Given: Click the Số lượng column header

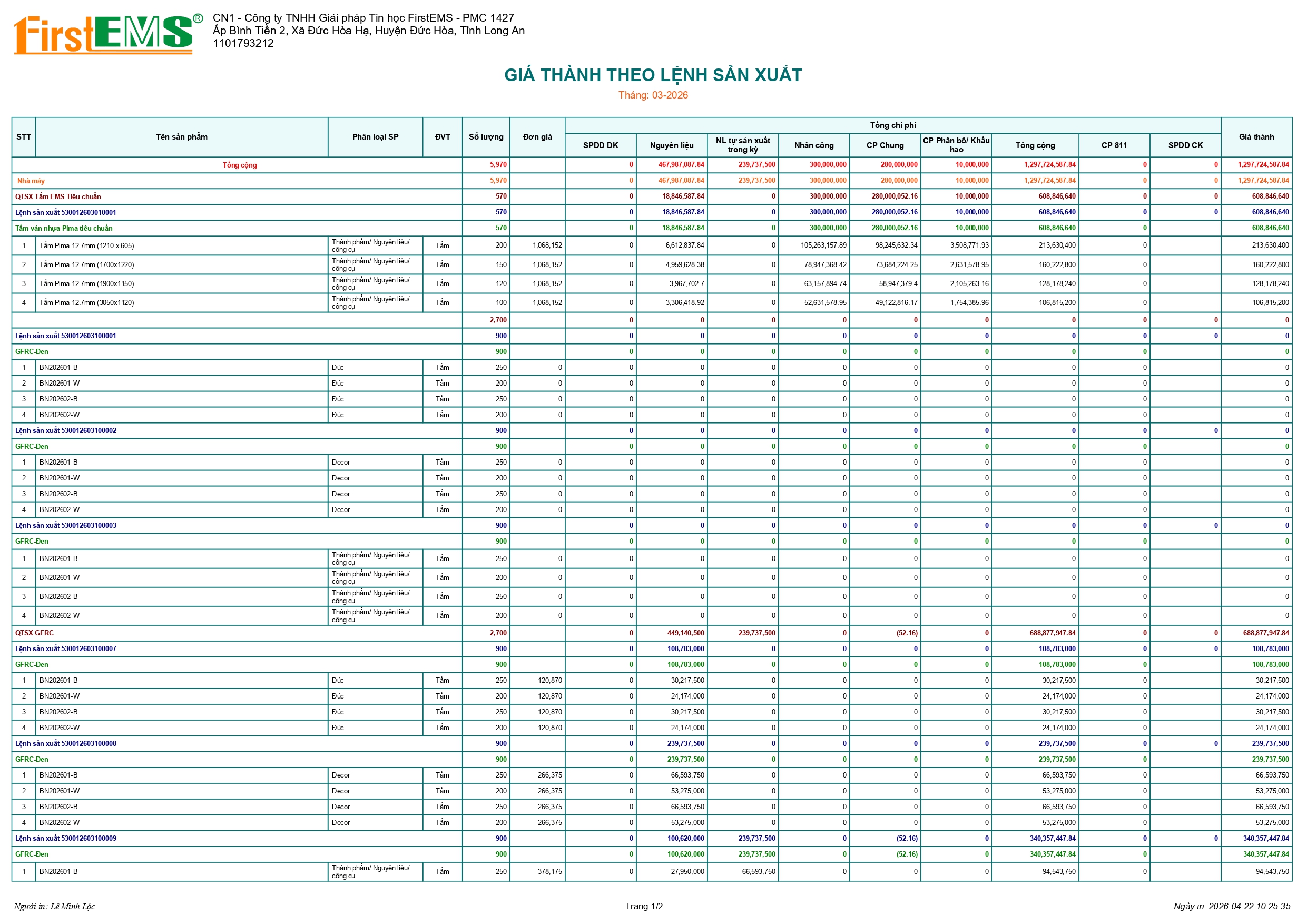Looking at the screenshot, I should [486, 137].
